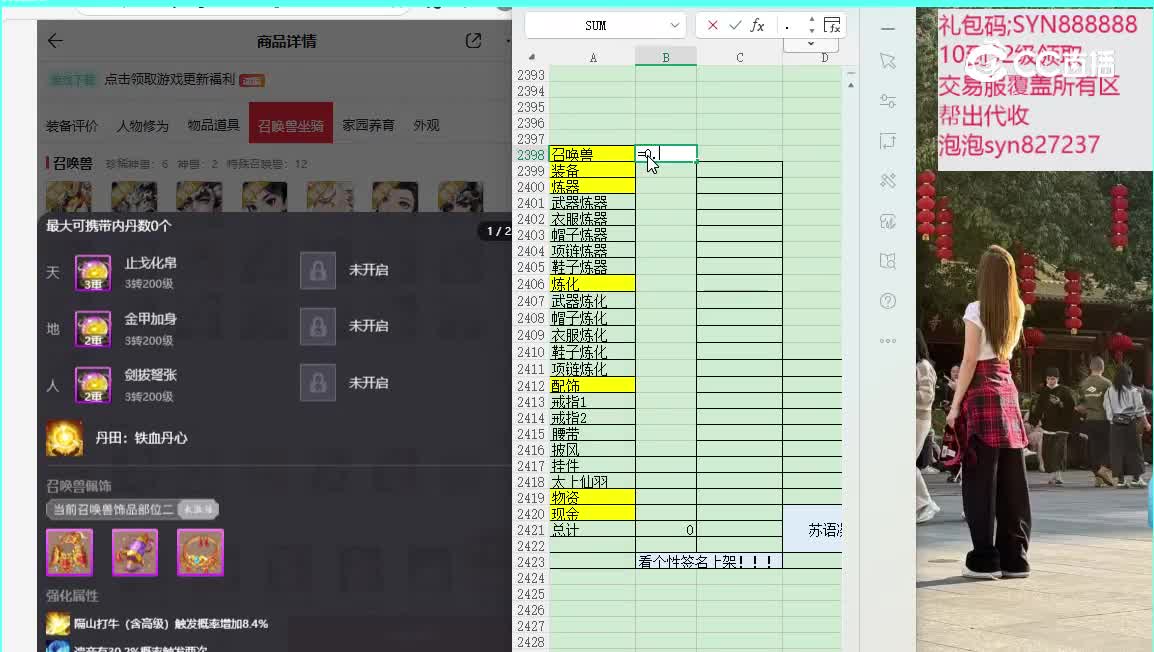
Task: Click the 帽子炼器 cell
Action: tap(592, 235)
